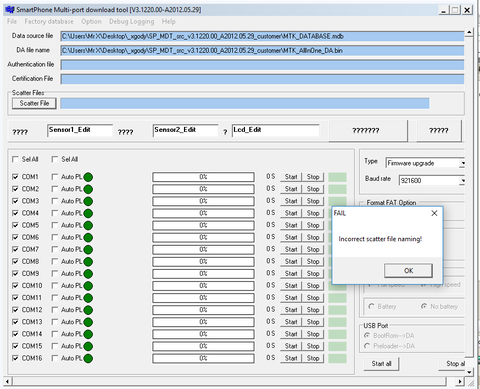The height and width of the screenshot is (389, 480).
Task: Choose the No battery radio option
Action: coord(424,306)
